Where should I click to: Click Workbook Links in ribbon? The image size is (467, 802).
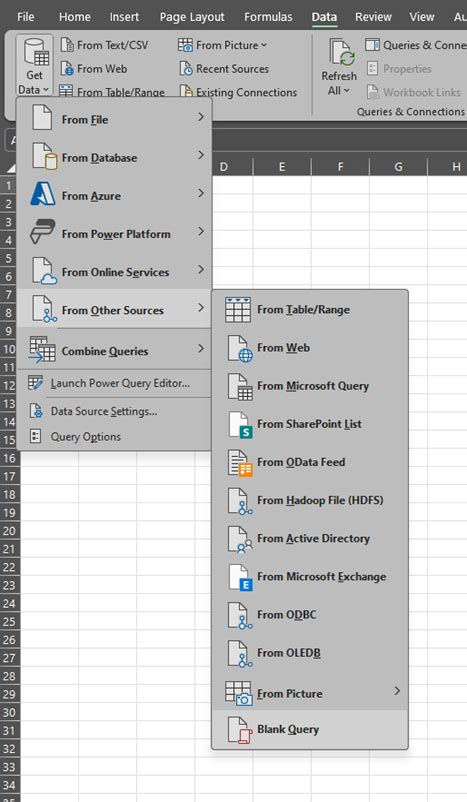coord(414,92)
